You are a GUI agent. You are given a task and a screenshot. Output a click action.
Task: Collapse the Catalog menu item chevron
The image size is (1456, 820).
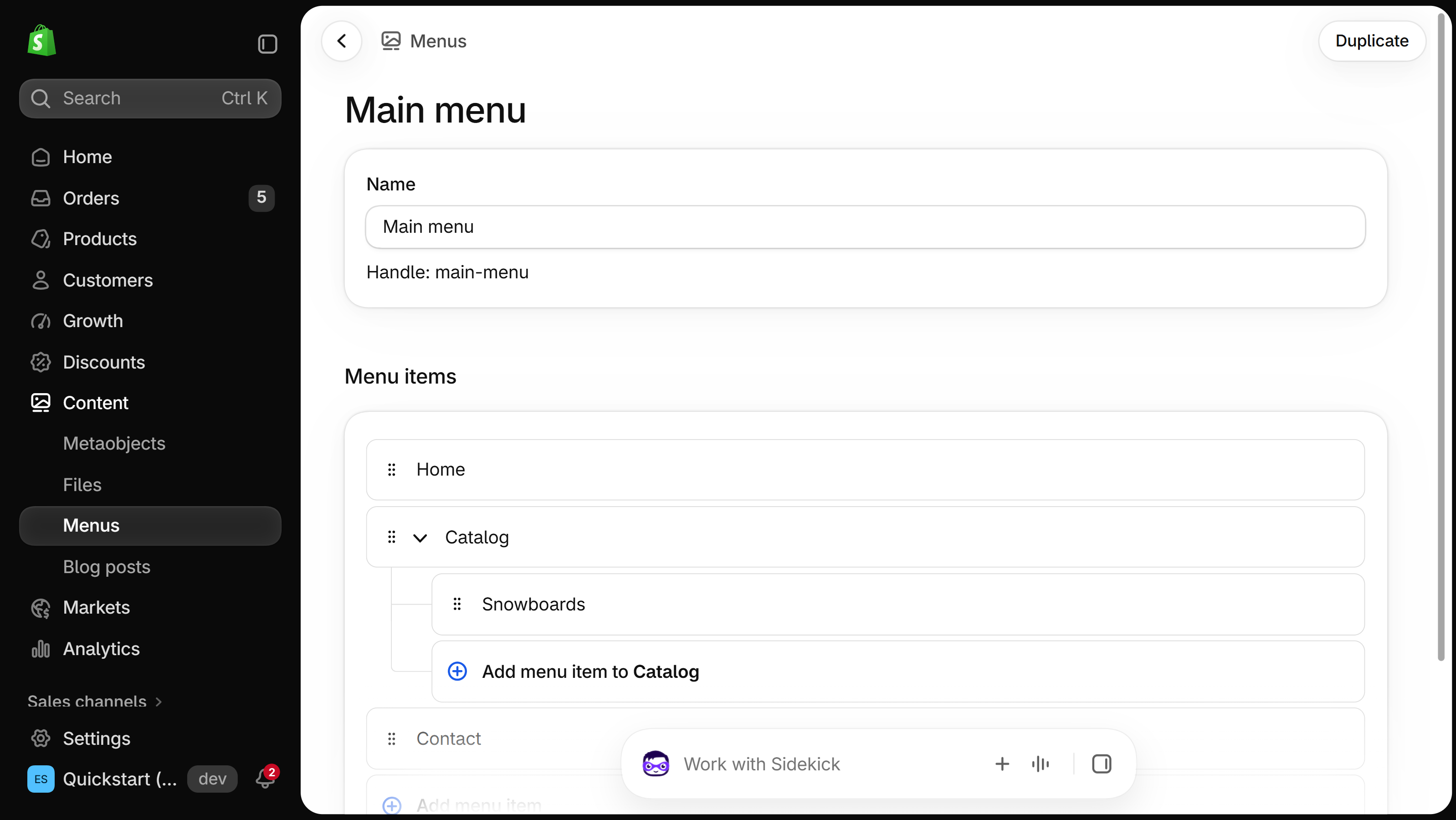click(x=420, y=538)
